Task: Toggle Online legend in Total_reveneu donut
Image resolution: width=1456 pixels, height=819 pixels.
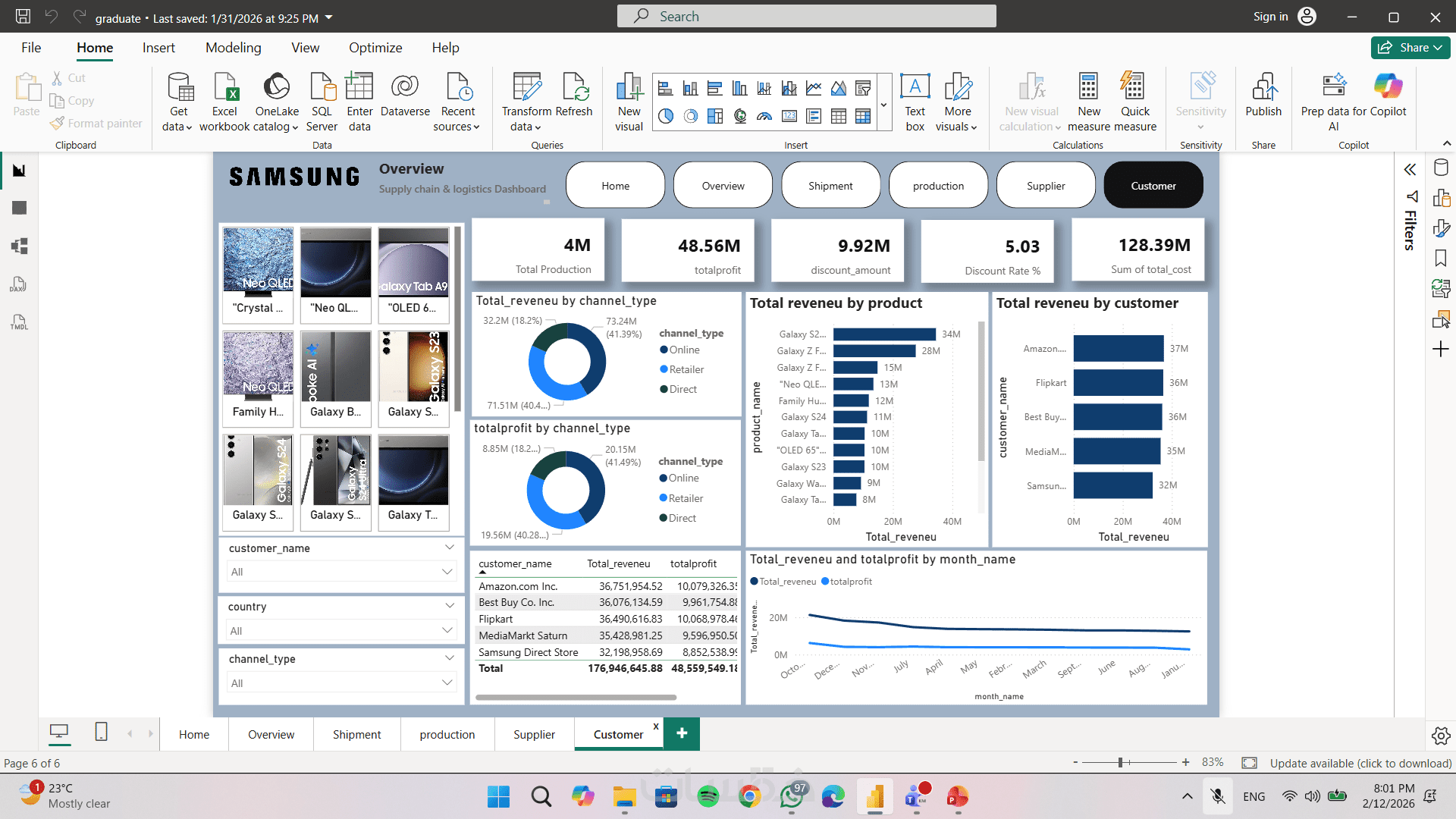Action: (x=679, y=350)
